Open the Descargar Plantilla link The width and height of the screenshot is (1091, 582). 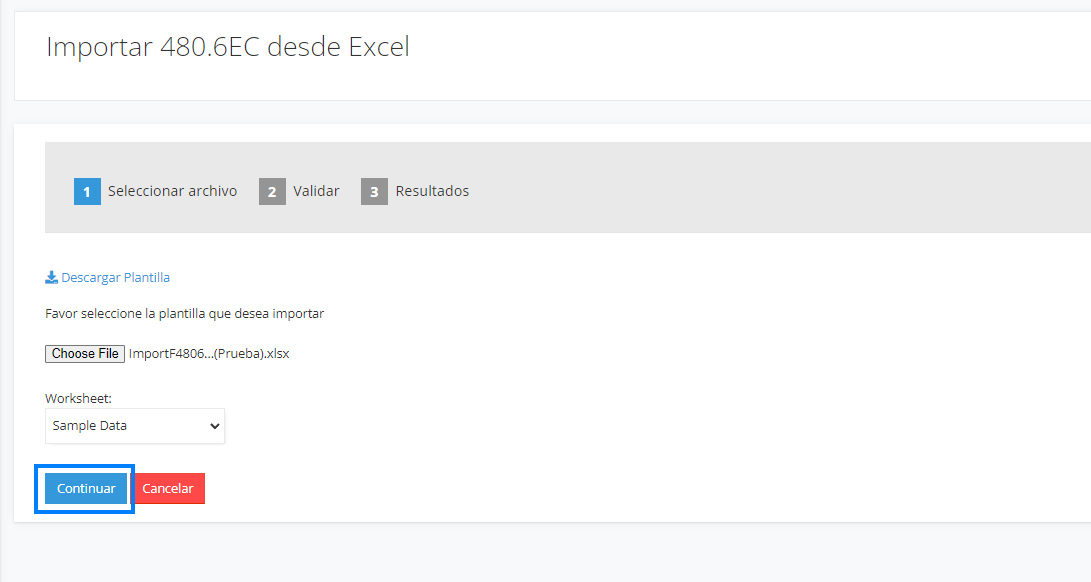(116, 278)
